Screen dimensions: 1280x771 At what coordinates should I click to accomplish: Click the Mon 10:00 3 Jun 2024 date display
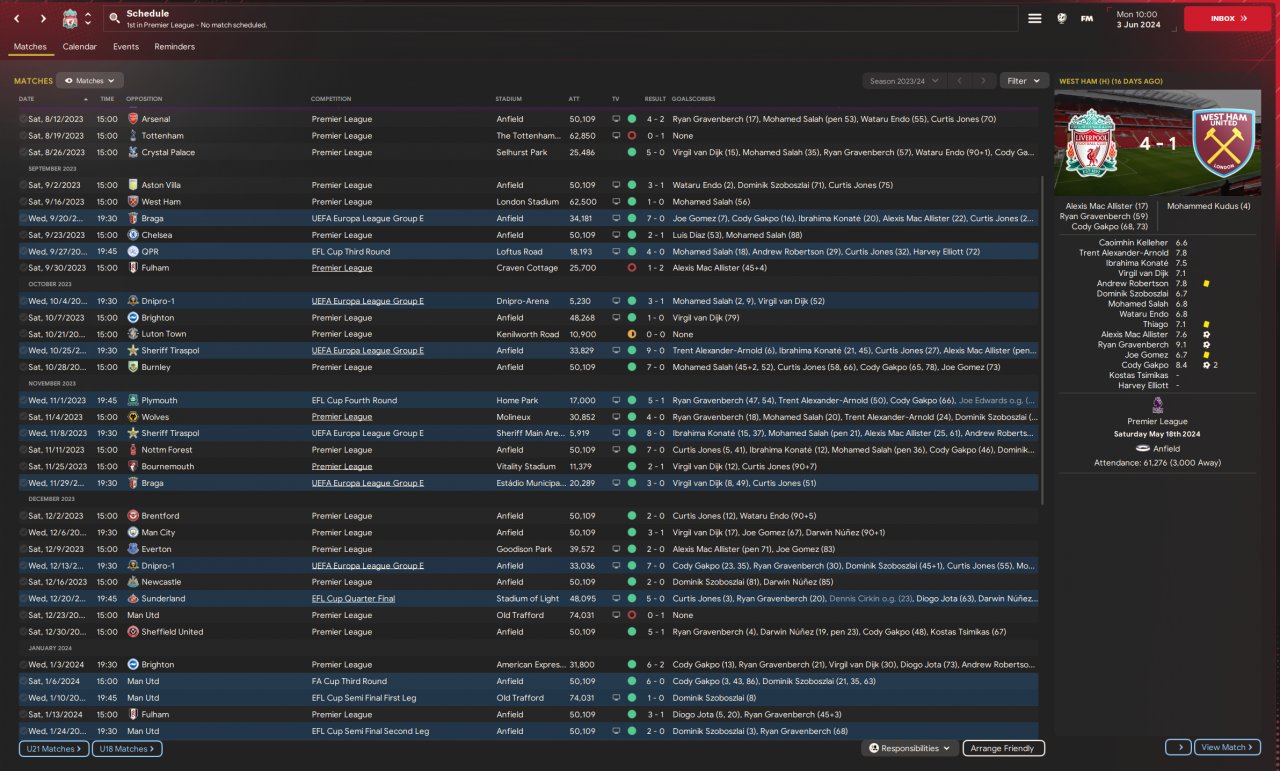(1138, 19)
